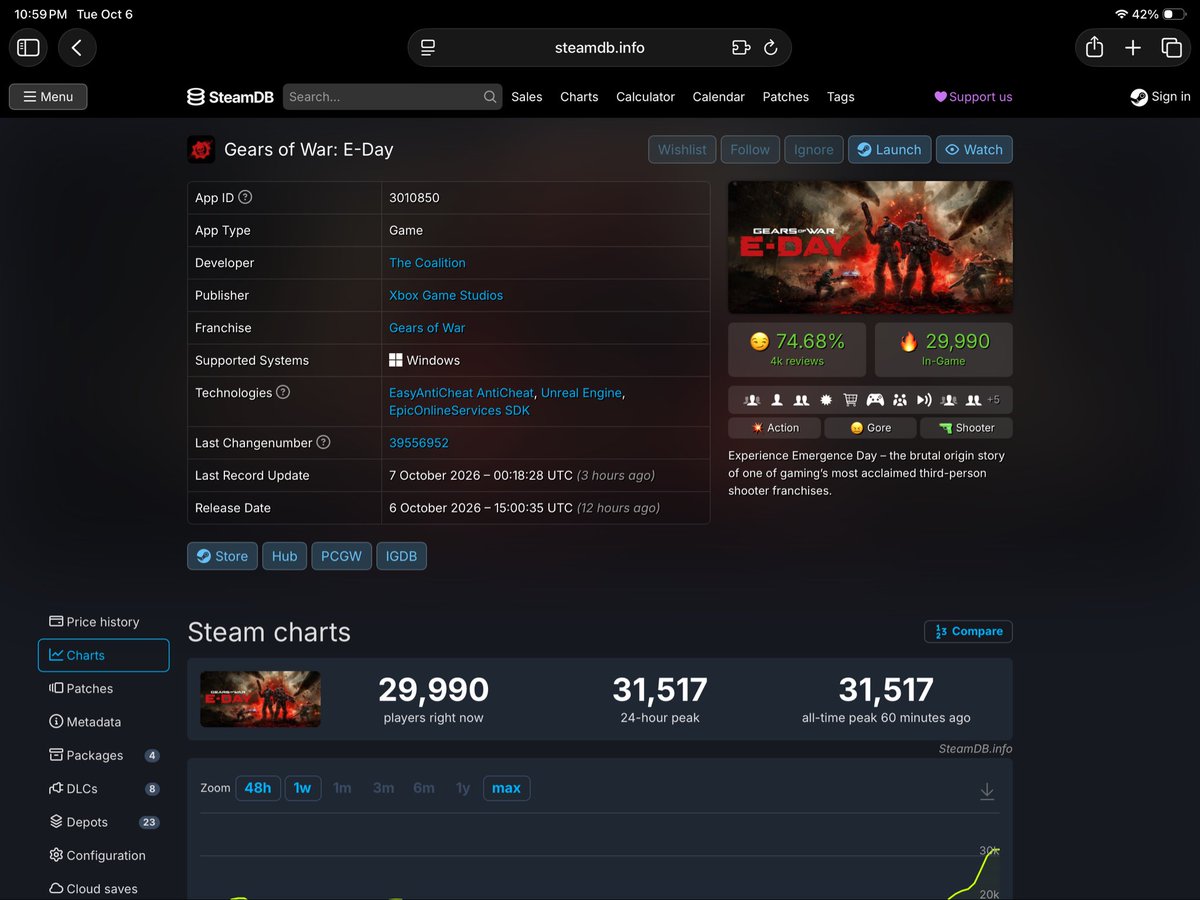Open the IGDB button
Viewport: 1200px width, 900px height.
tap(401, 556)
